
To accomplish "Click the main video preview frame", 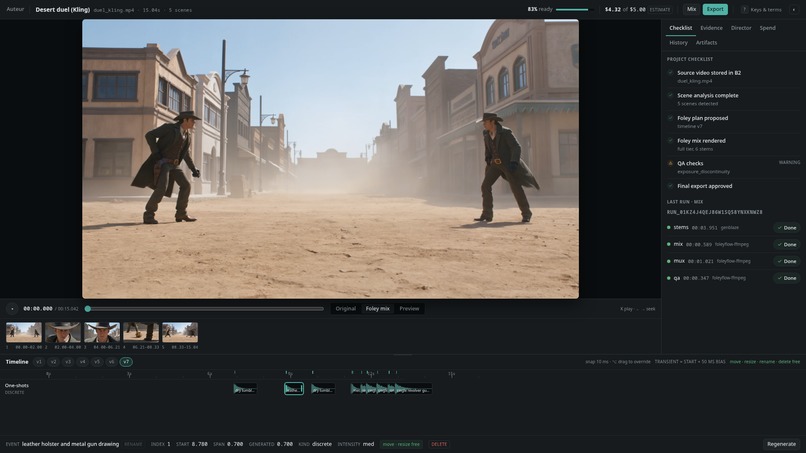I will [331, 159].
